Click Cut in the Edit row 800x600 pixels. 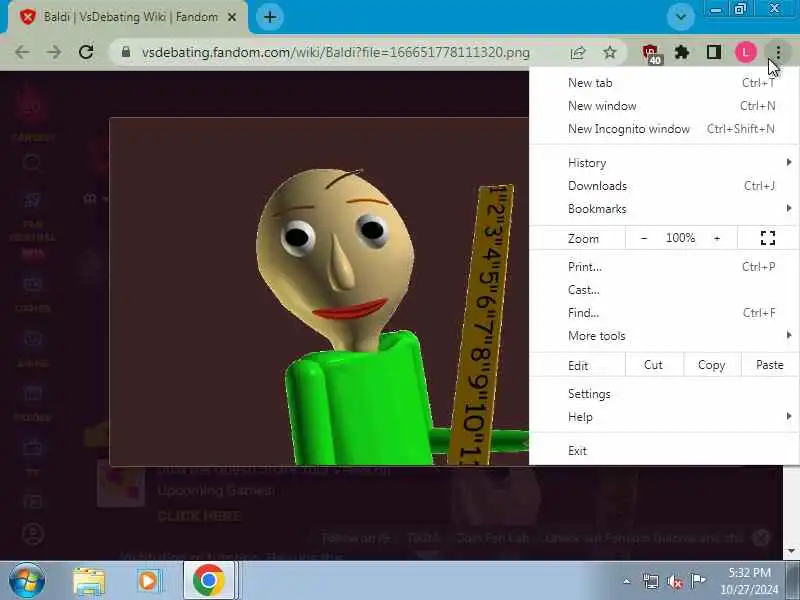654,365
